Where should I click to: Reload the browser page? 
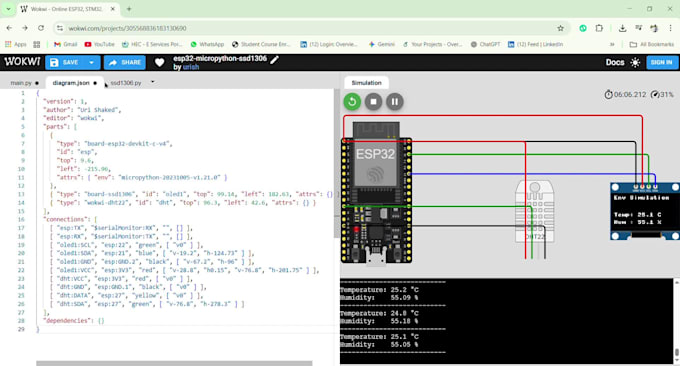pos(41,28)
